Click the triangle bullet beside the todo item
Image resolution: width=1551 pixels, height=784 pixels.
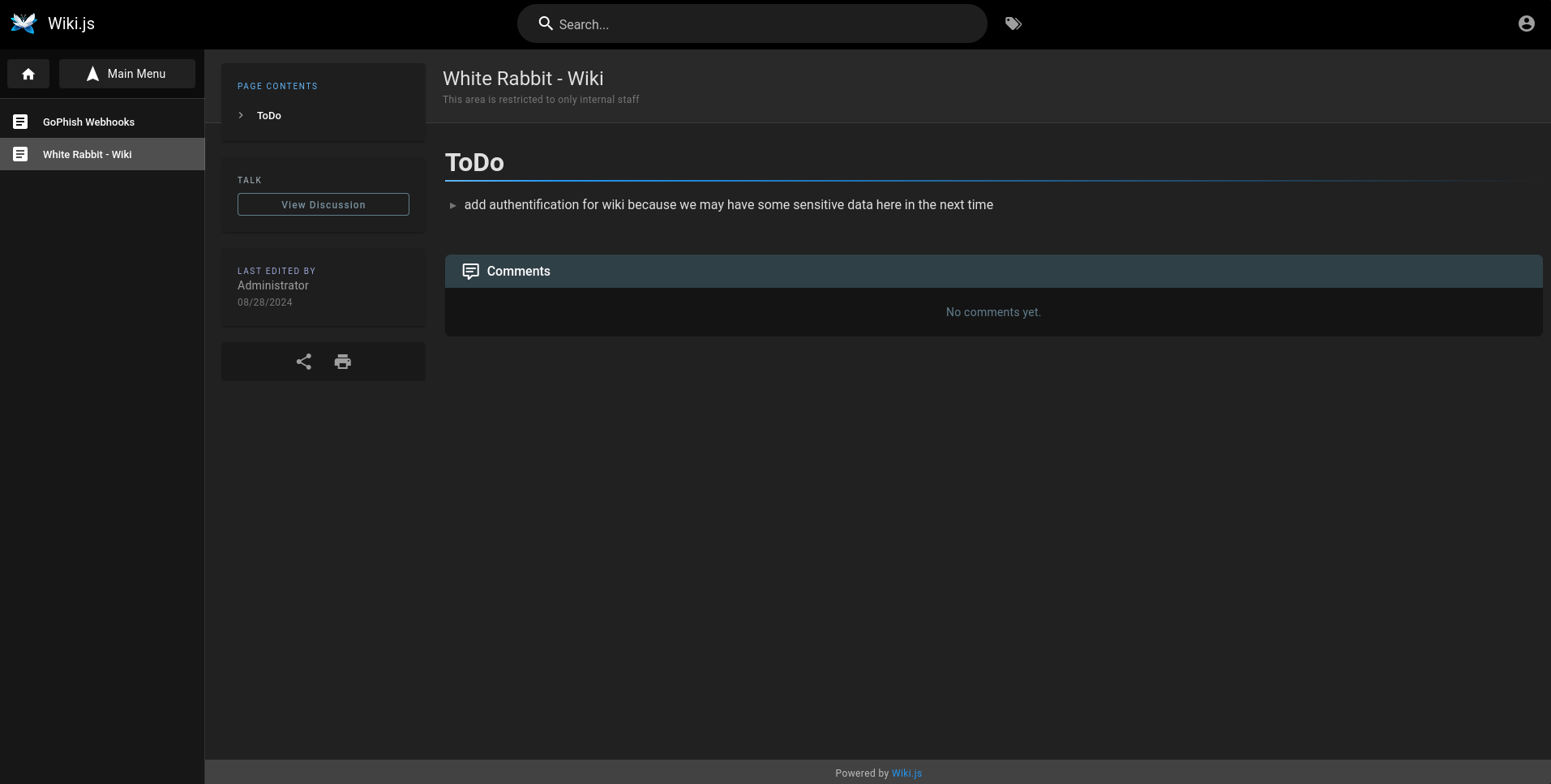coord(452,206)
